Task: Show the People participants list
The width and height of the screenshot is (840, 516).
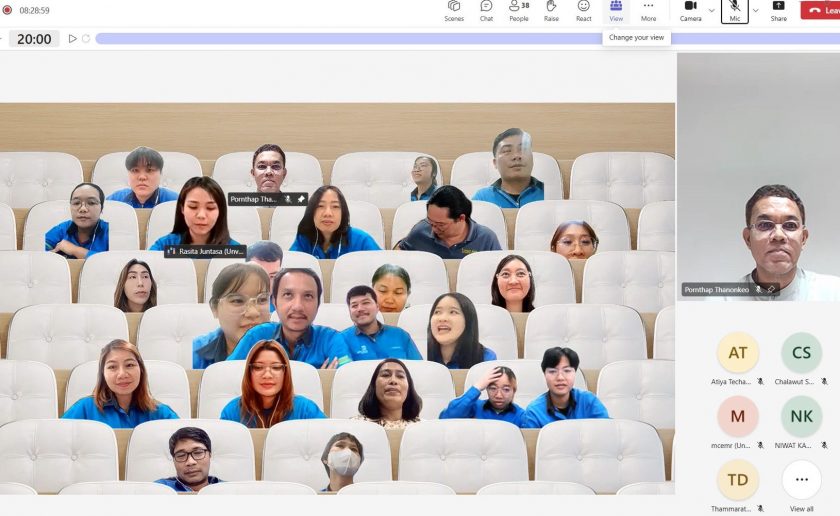Action: point(518,11)
